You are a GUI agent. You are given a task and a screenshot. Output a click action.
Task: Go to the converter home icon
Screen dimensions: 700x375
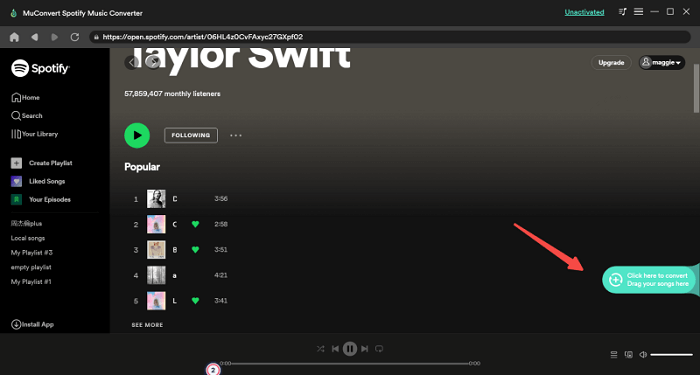pyautogui.click(x=14, y=37)
